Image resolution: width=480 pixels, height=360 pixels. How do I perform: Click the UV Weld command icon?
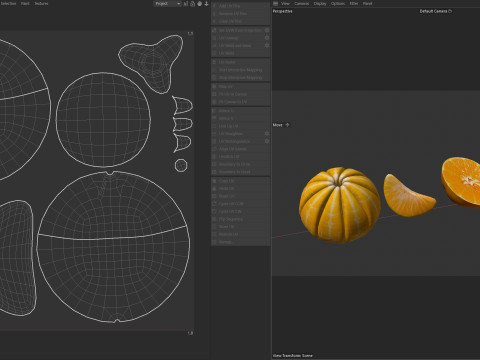[214, 53]
